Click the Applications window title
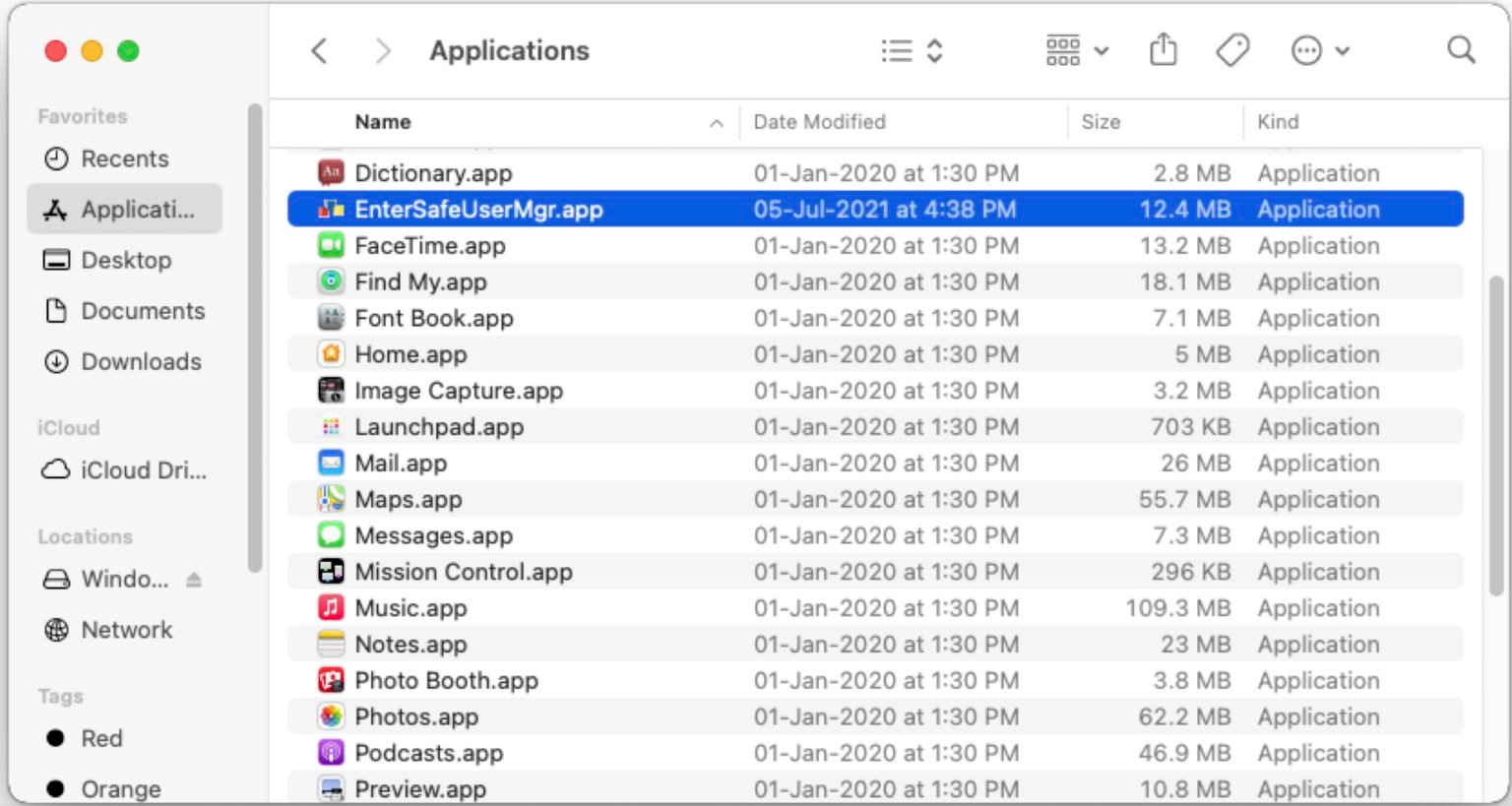The height and width of the screenshot is (806, 1512). click(509, 50)
